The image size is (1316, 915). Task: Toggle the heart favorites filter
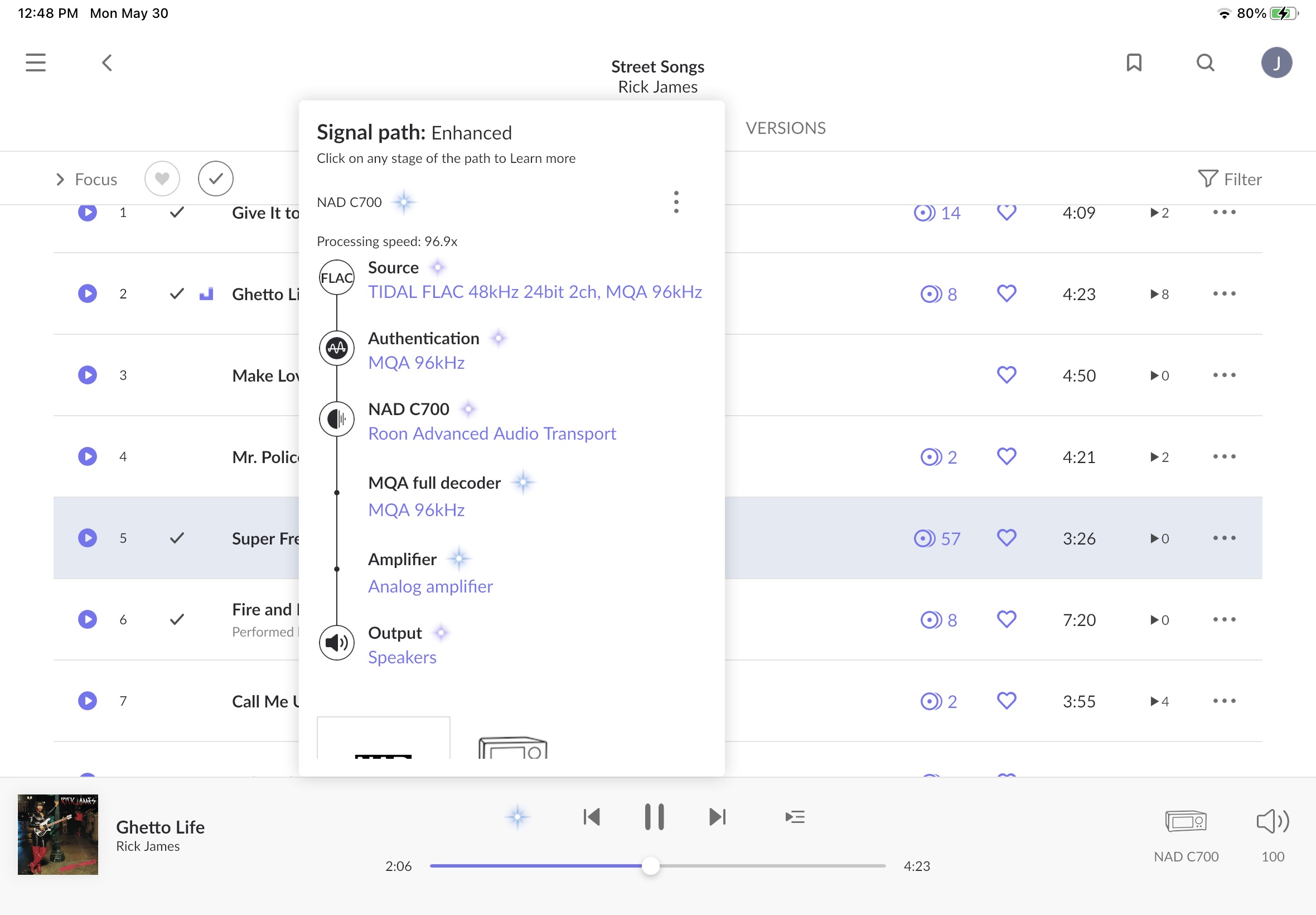point(162,179)
